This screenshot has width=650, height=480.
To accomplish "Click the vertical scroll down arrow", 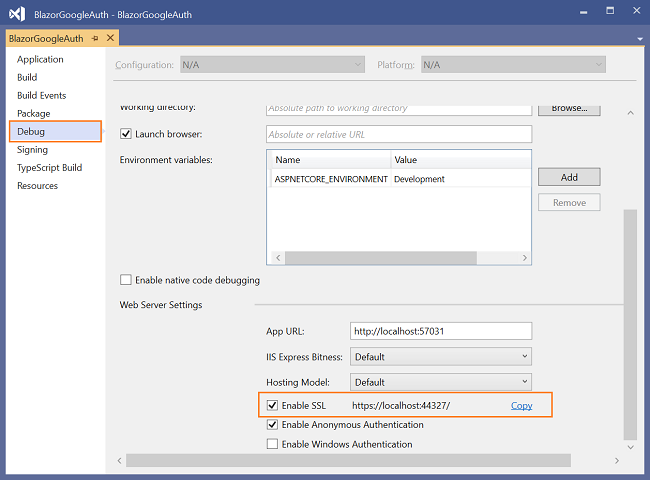I will pyautogui.click(x=631, y=447).
